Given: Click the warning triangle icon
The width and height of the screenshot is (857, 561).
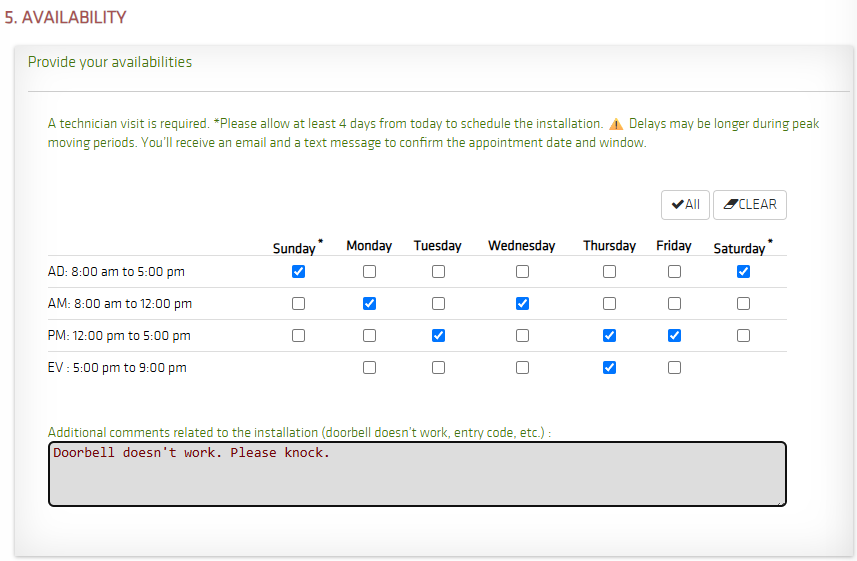Looking at the screenshot, I should pos(616,124).
